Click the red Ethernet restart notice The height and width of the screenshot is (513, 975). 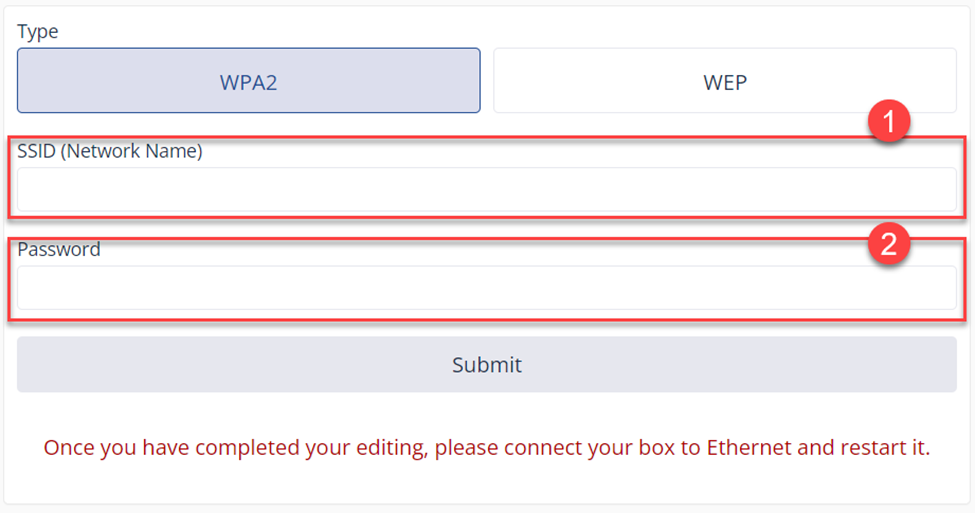click(486, 448)
